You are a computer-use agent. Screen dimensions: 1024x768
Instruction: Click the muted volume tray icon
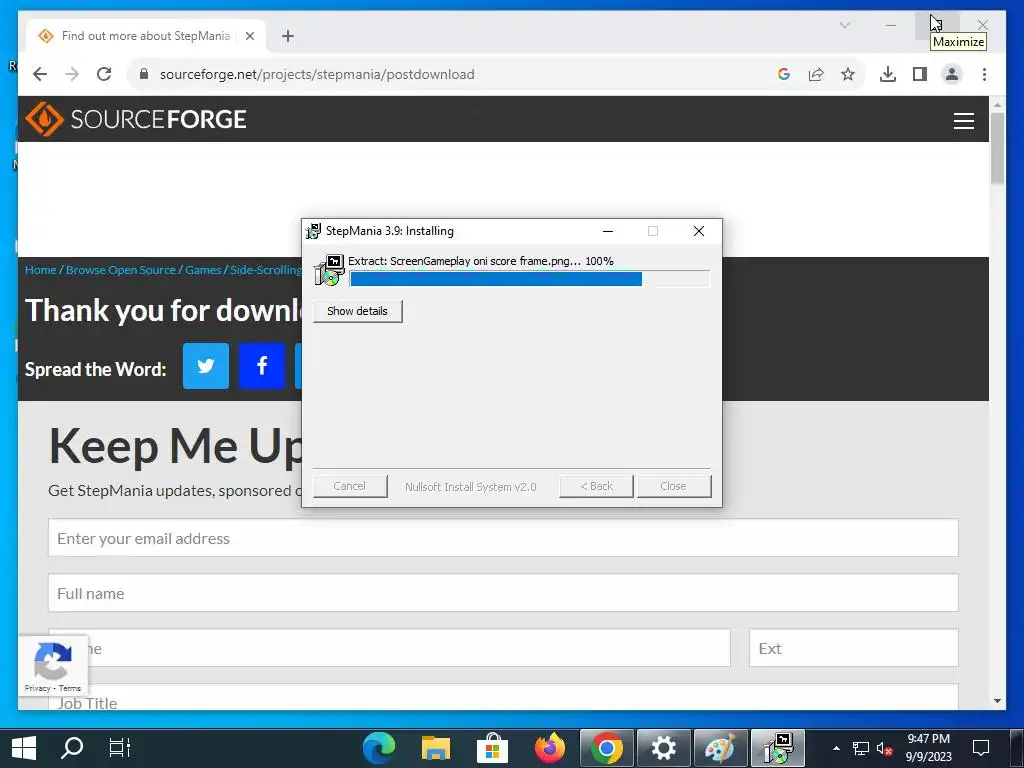tap(884, 748)
